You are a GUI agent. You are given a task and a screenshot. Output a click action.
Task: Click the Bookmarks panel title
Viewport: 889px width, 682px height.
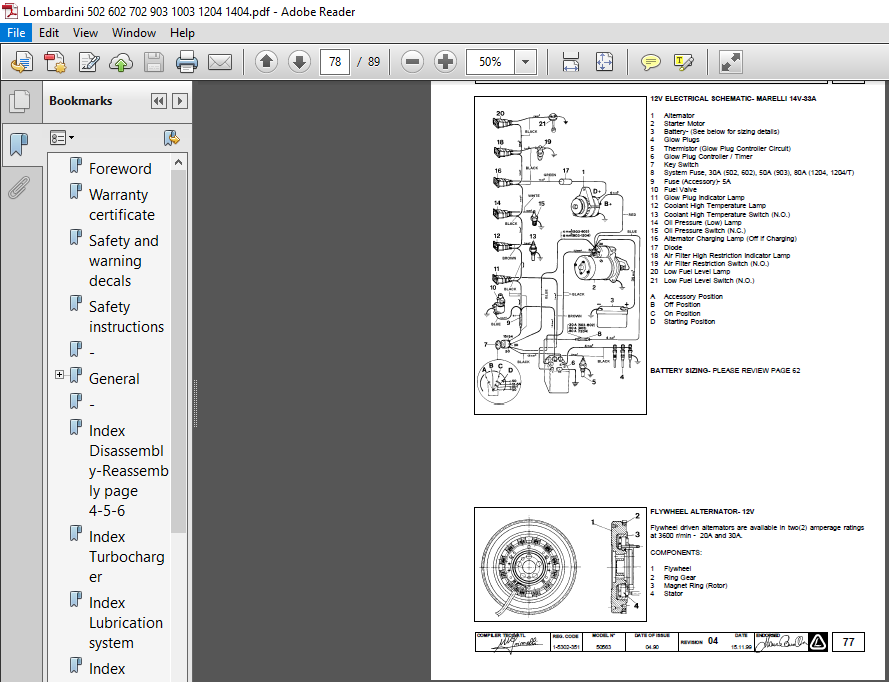(81, 101)
